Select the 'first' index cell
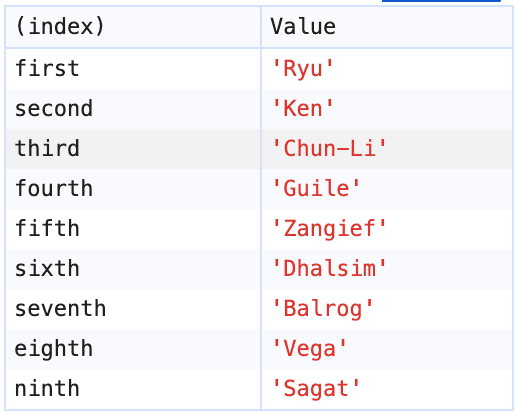516x414 pixels. point(133,69)
